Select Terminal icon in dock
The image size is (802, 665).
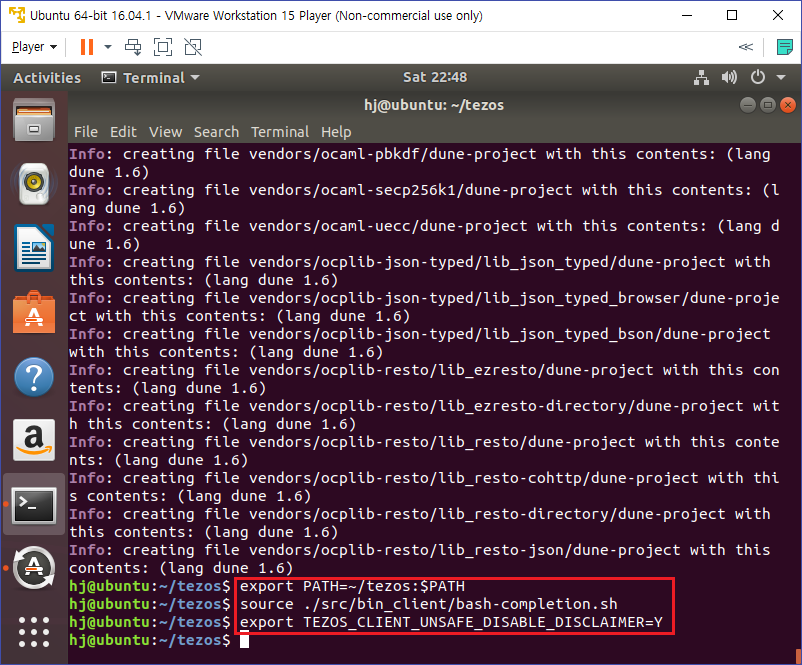coord(34,505)
